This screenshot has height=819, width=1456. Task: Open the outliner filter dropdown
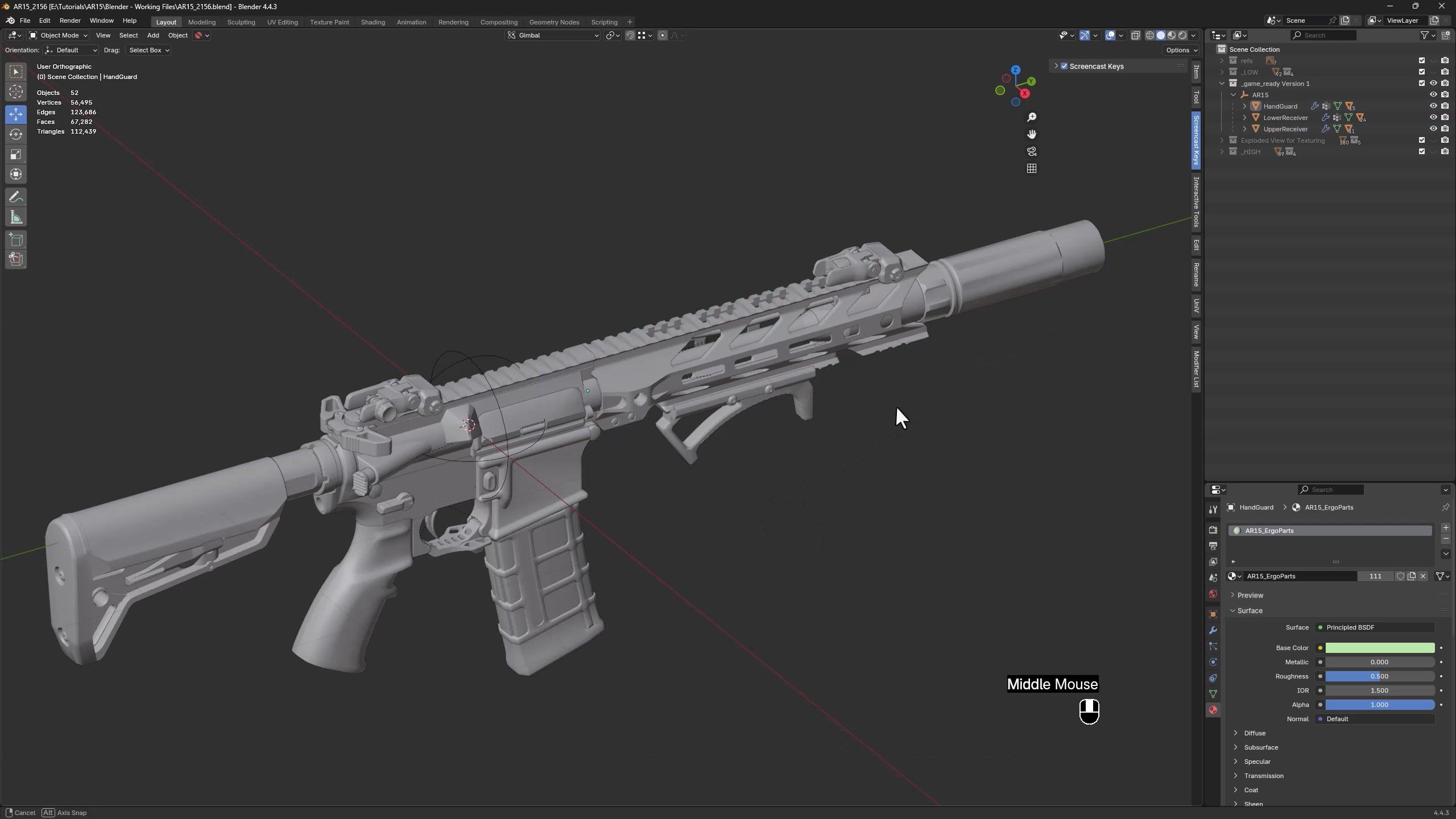1428,35
